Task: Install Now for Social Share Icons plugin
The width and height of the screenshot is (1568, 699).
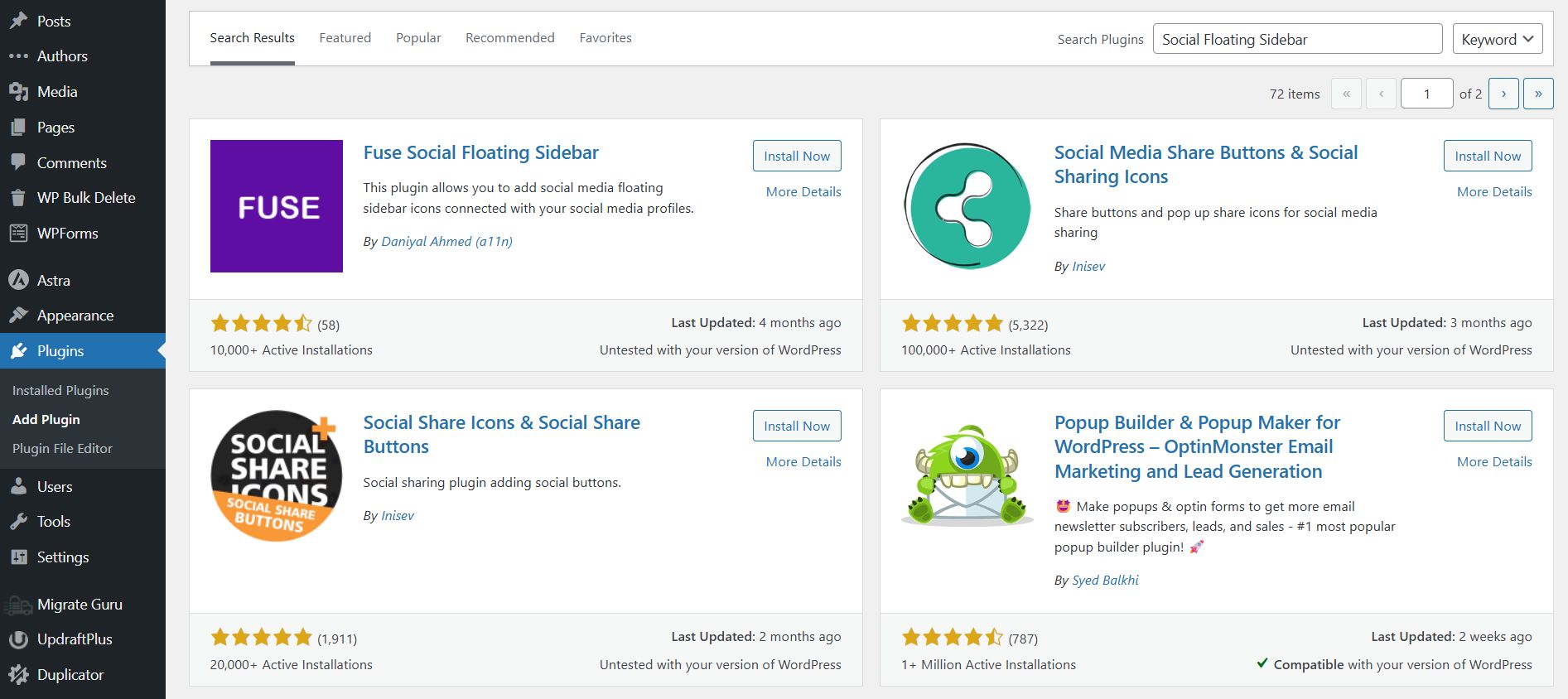Action: pyautogui.click(x=797, y=426)
